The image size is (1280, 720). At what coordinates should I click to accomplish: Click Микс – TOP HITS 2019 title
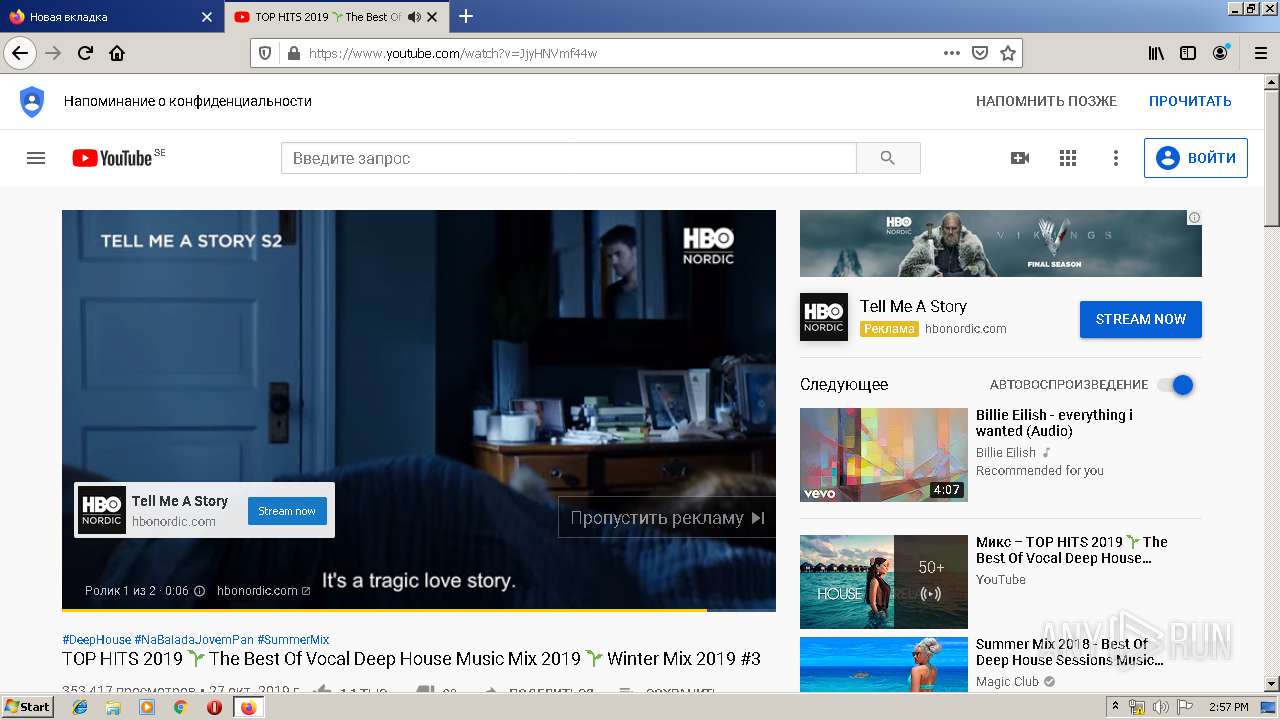point(1071,550)
